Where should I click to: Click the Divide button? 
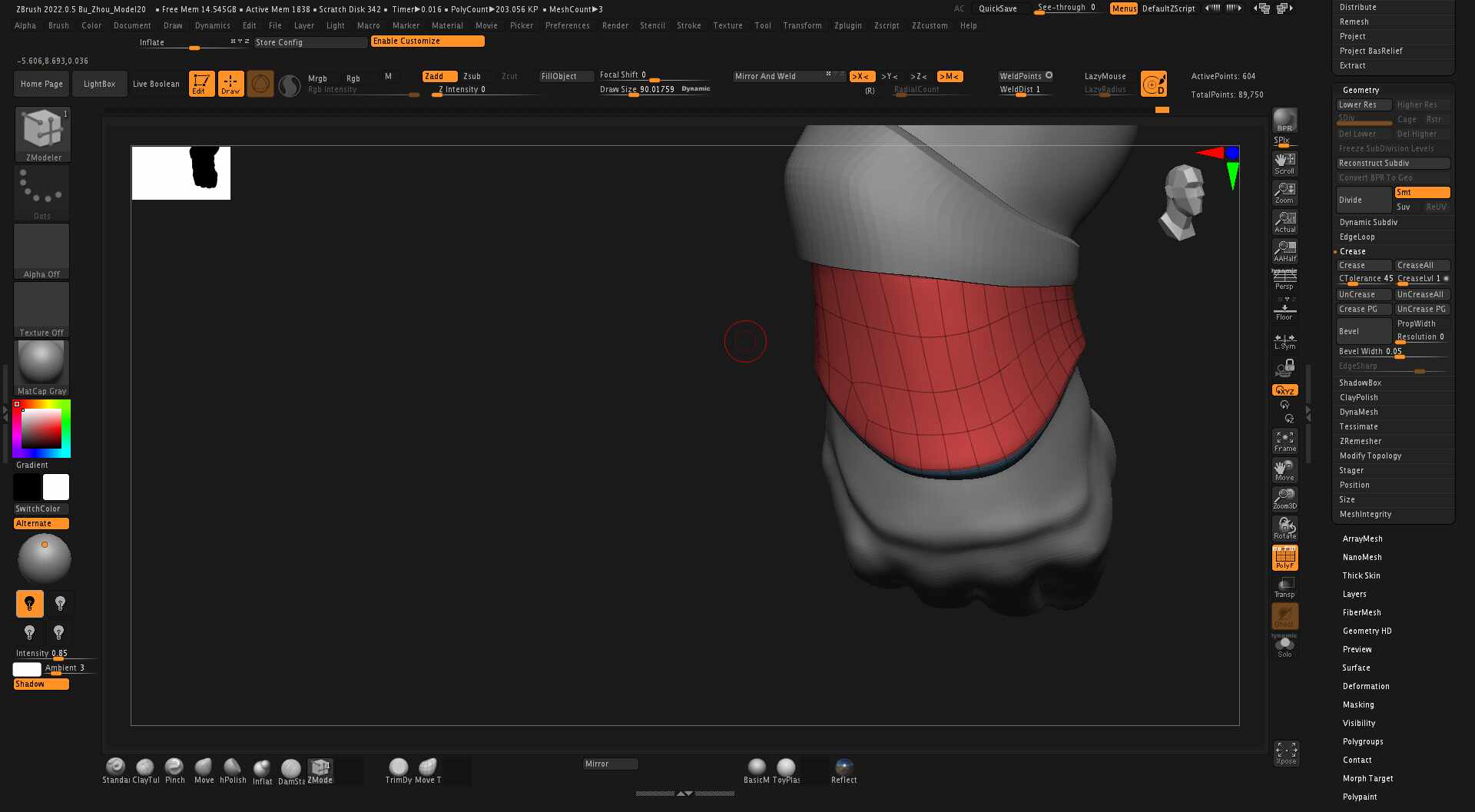click(x=1364, y=200)
